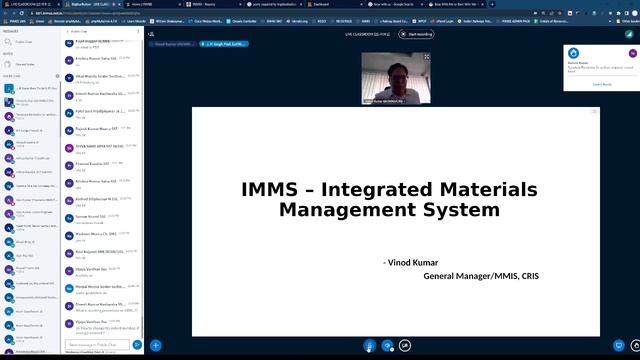Toggle the microphone mute button
This screenshot has width=640, height=360.
369,346
